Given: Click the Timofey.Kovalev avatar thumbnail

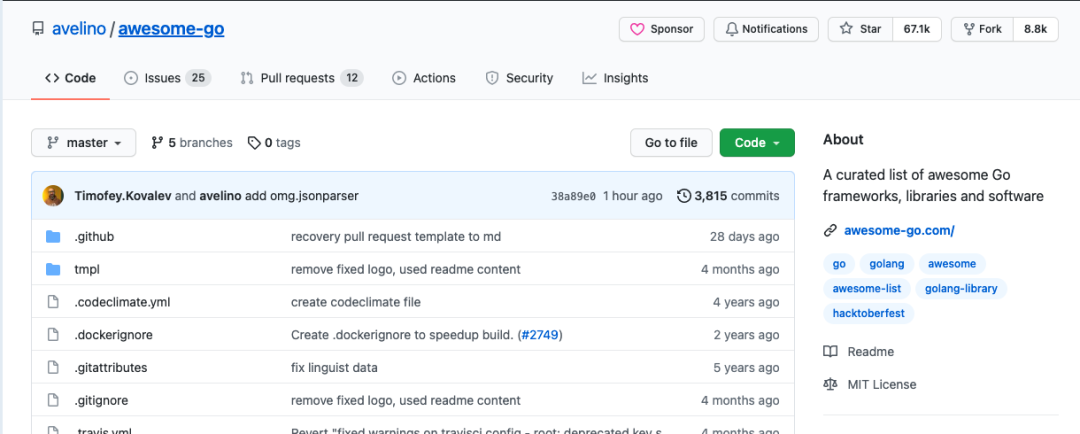Looking at the screenshot, I should (53, 196).
